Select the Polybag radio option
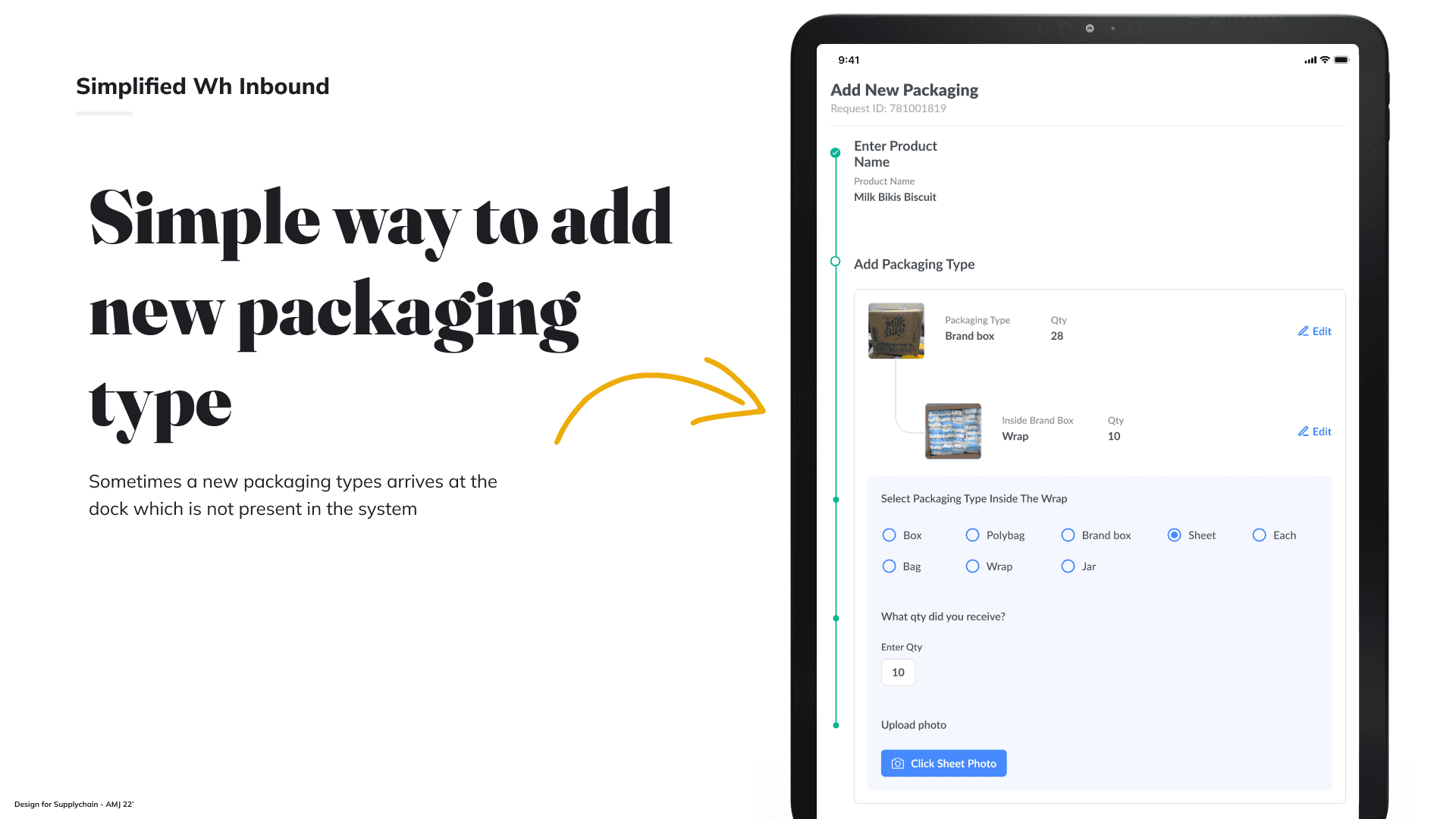1456x819 pixels. 972,535
